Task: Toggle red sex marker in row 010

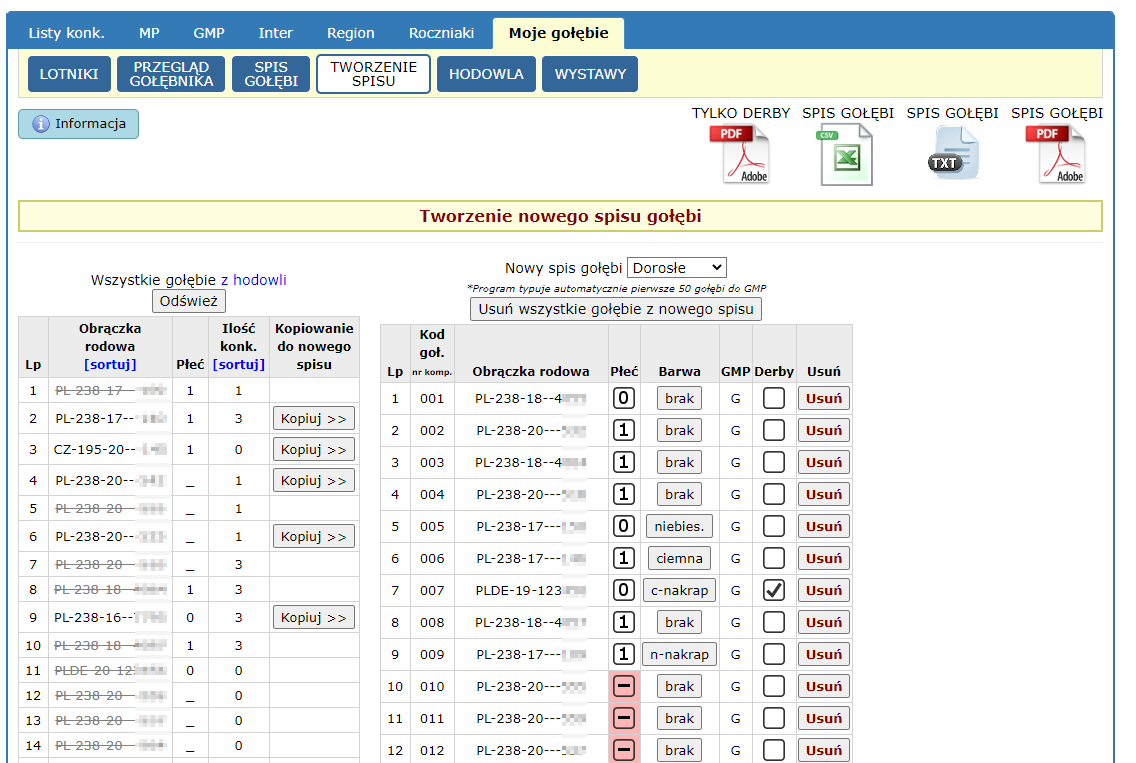Action: coord(624,686)
